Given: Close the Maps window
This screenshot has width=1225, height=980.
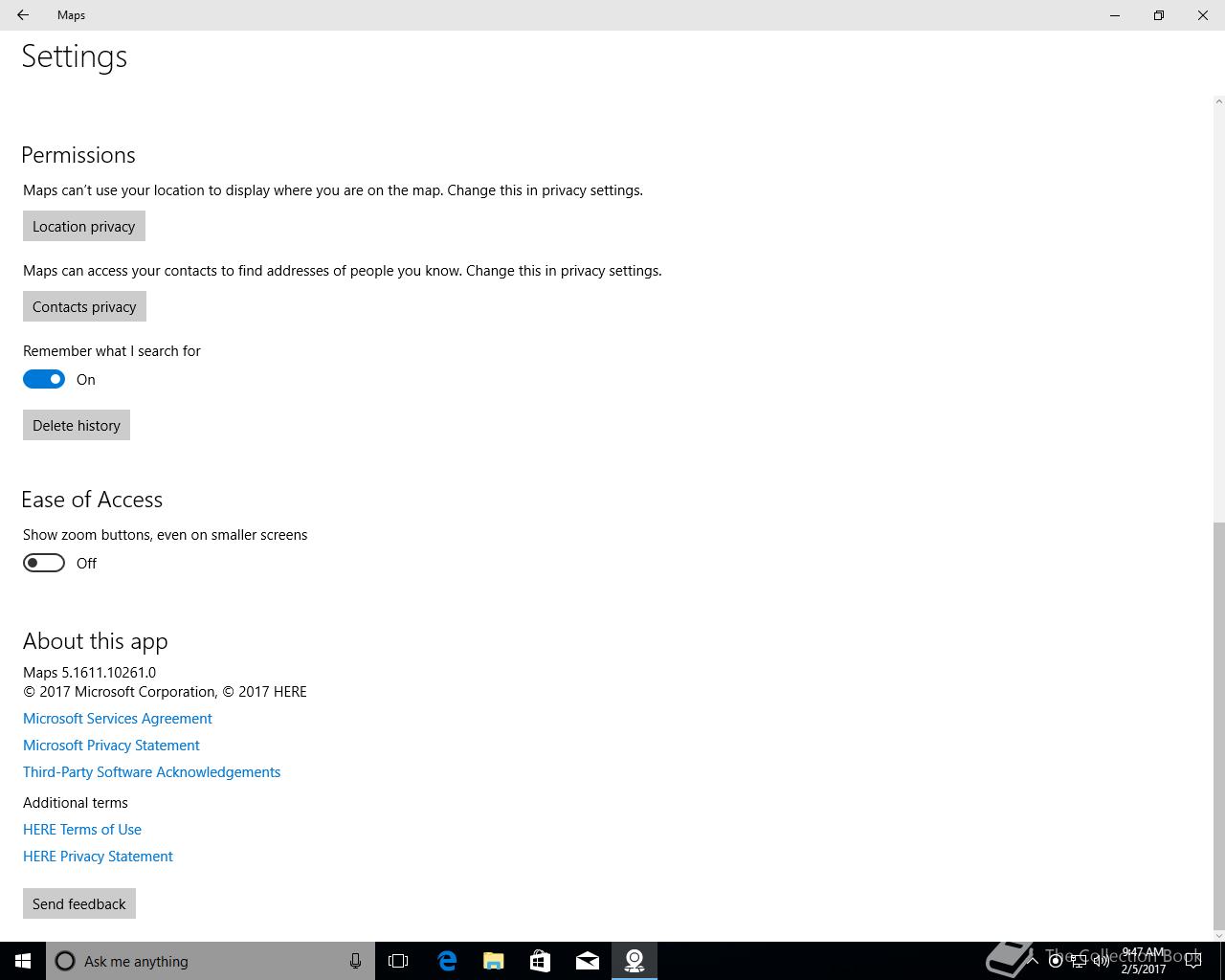Looking at the screenshot, I should (x=1203, y=15).
